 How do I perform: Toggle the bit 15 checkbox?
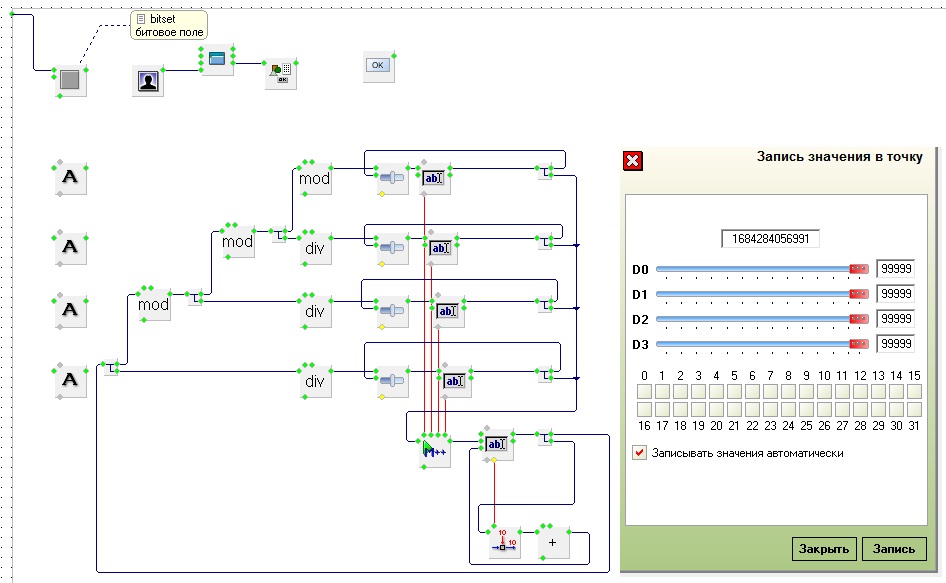pos(914,391)
